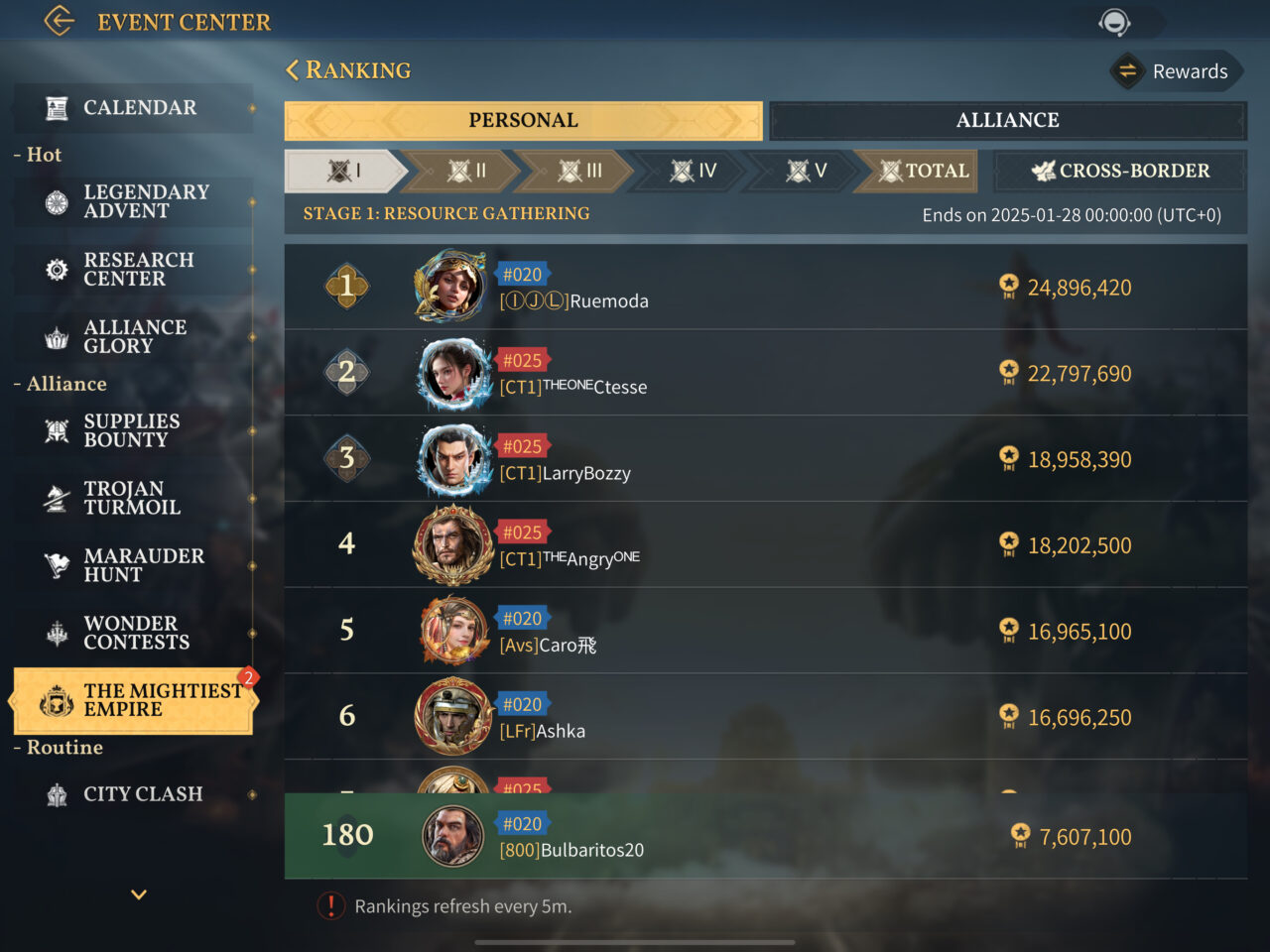
Task: Open the Calendar event icon
Action: coord(57,108)
